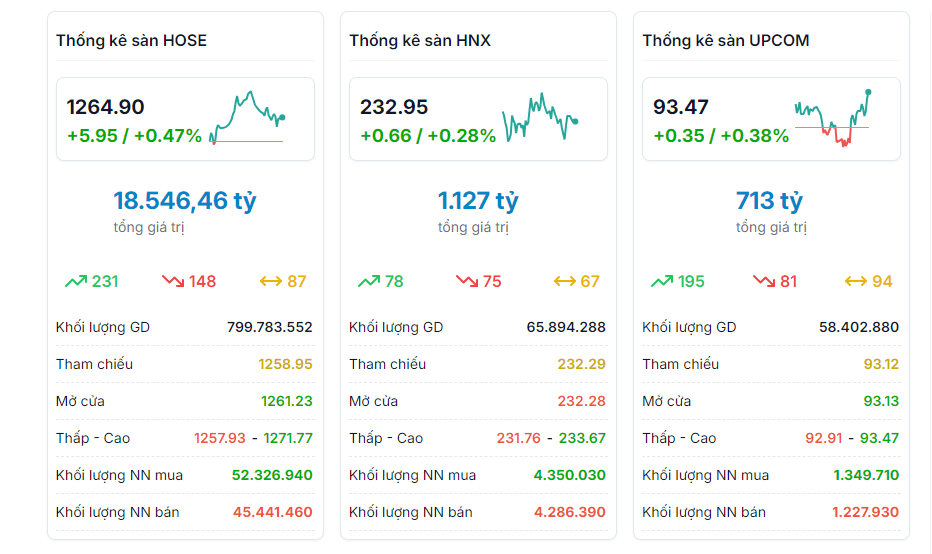Open the HNX index mini chart

[x=540, y=118]
